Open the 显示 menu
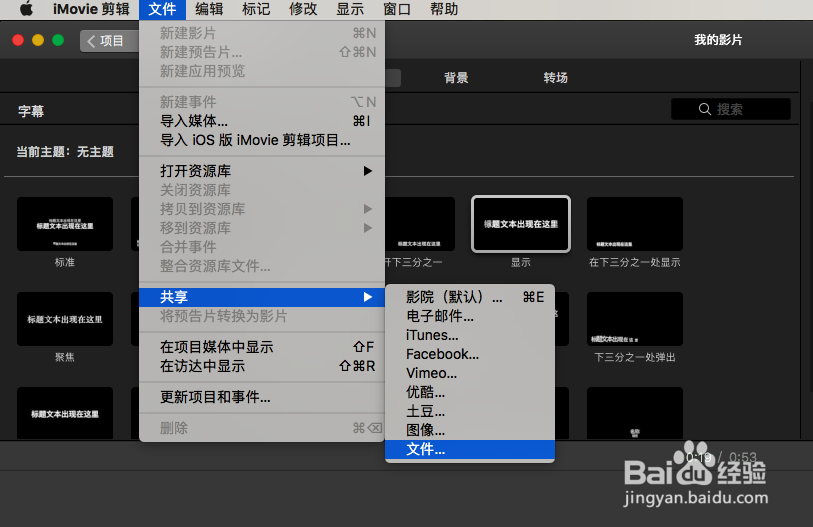The width and height of the screenshot is (813, 527). [350, 9]
